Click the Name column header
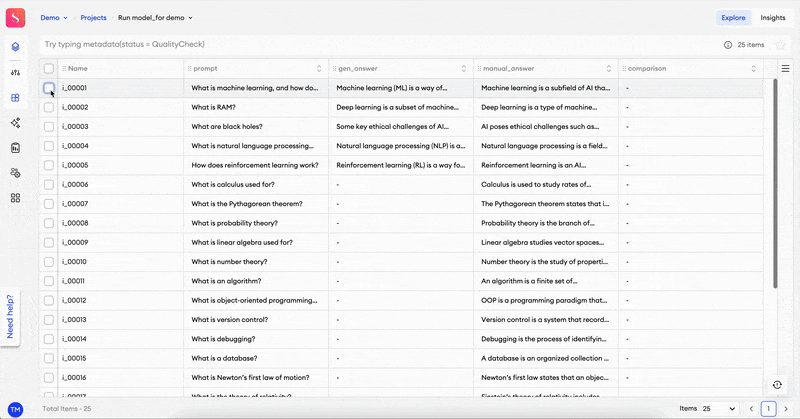 pos(121,68)
